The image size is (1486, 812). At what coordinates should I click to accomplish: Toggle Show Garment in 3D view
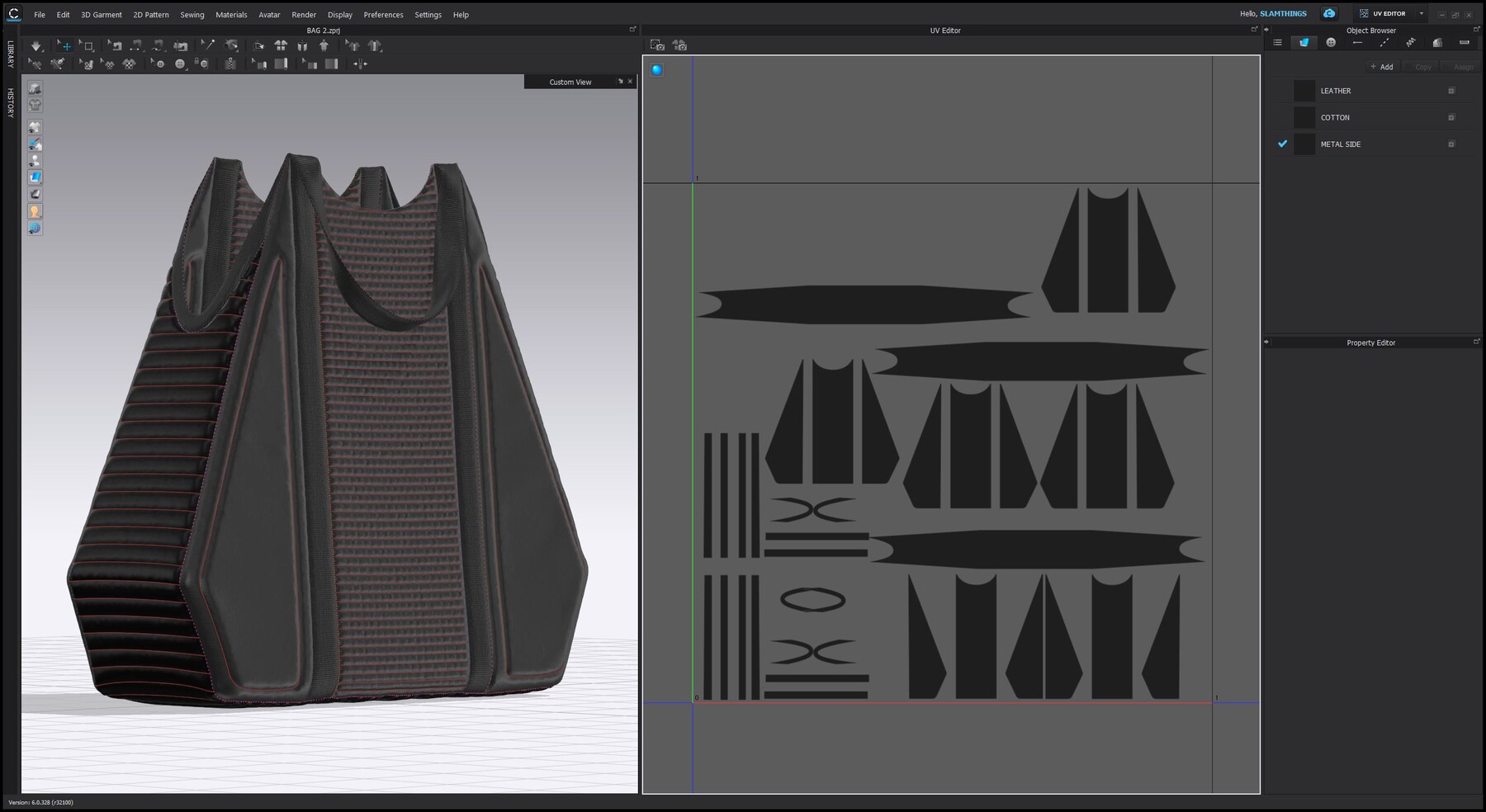[35, 127]
